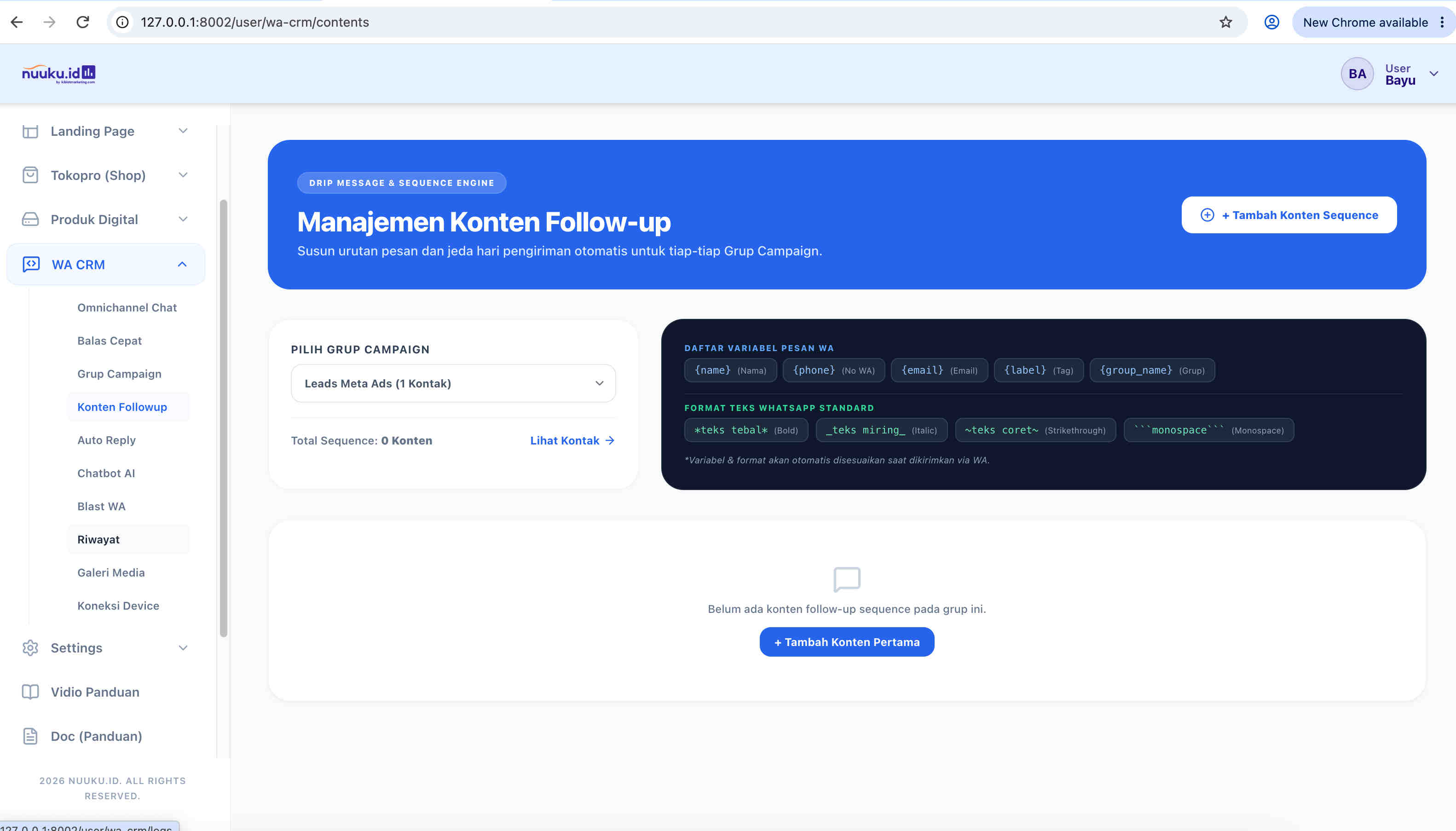Click the Doc (Panduan) document icon

pyautogui.click(x=30, y=736)
